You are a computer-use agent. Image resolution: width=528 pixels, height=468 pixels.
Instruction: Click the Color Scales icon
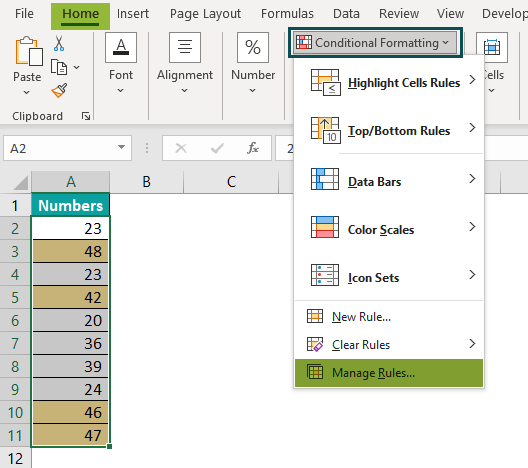point(325,227)
